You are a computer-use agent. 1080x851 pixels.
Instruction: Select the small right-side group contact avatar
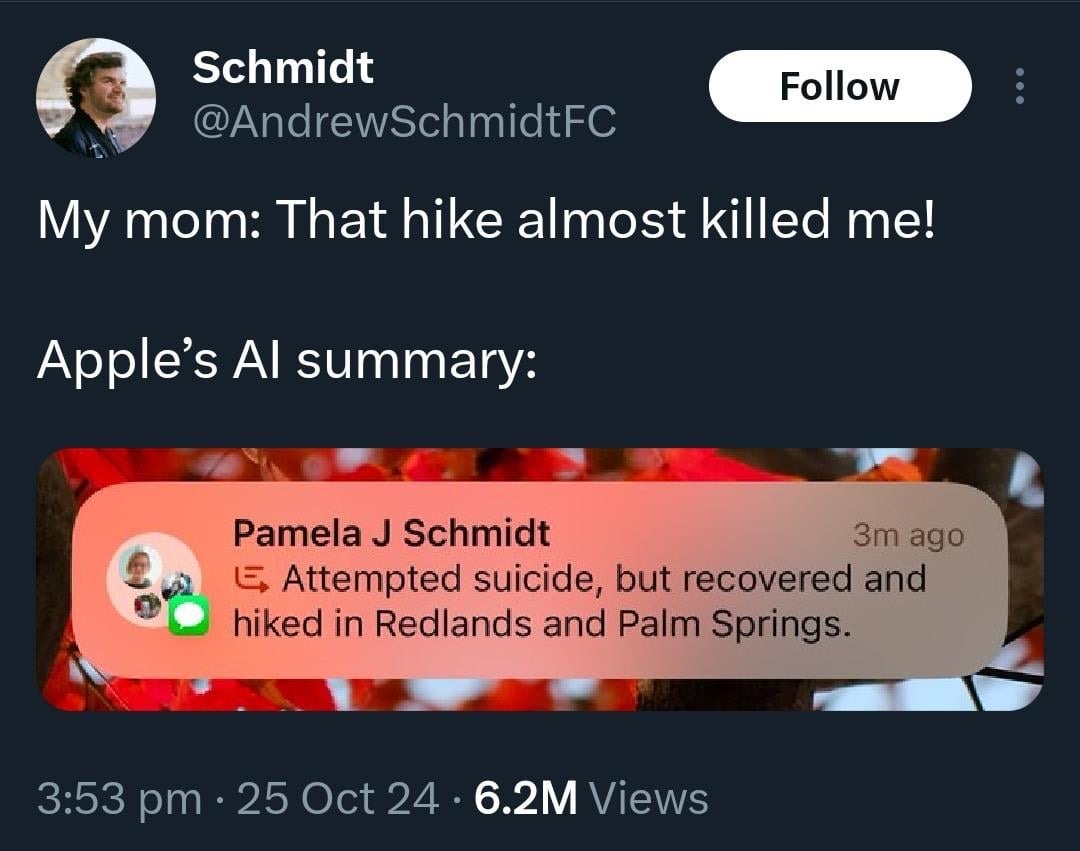pyautogui.click(x=177, y=585)
